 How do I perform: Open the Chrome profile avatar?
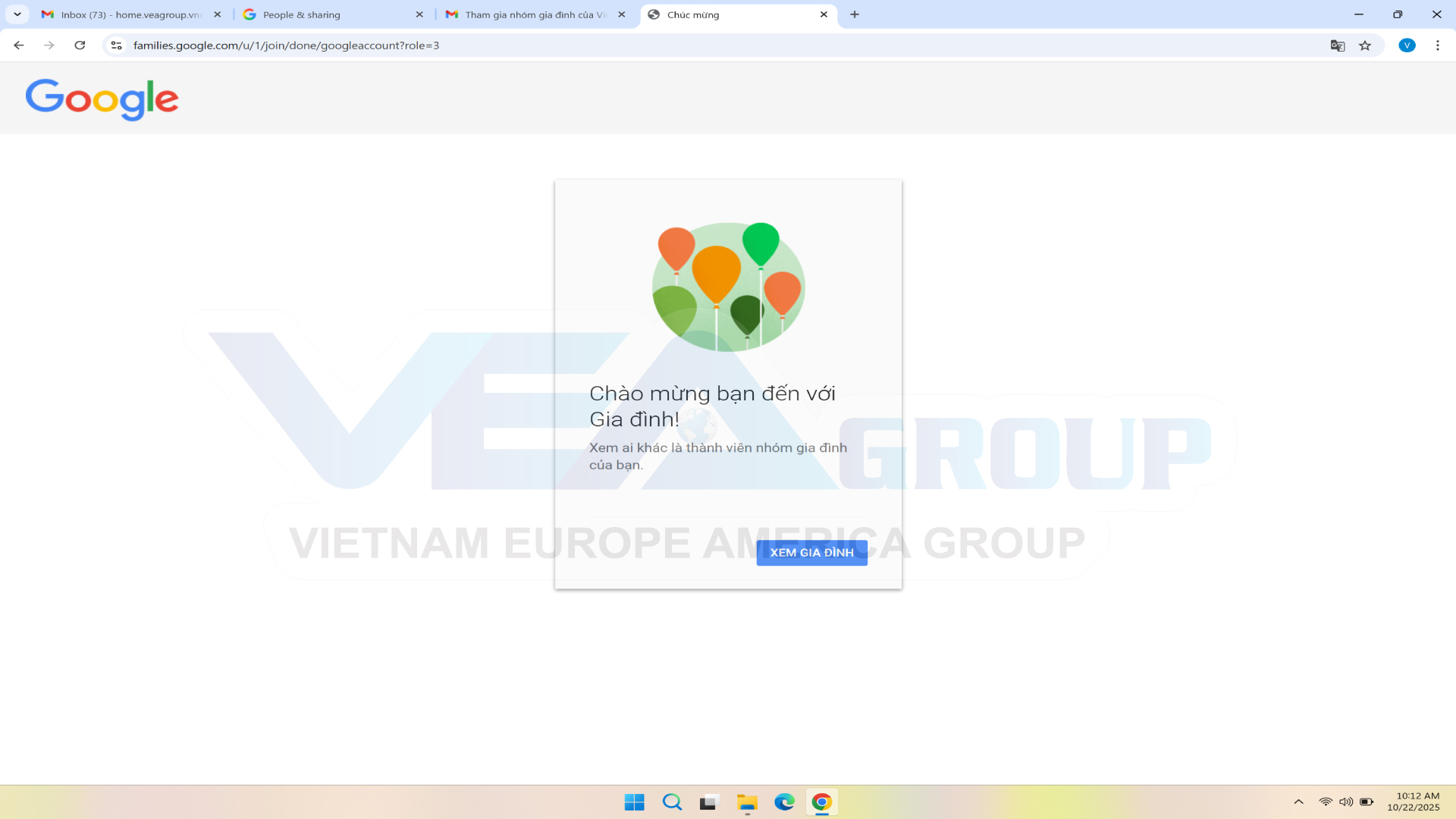1407,45
